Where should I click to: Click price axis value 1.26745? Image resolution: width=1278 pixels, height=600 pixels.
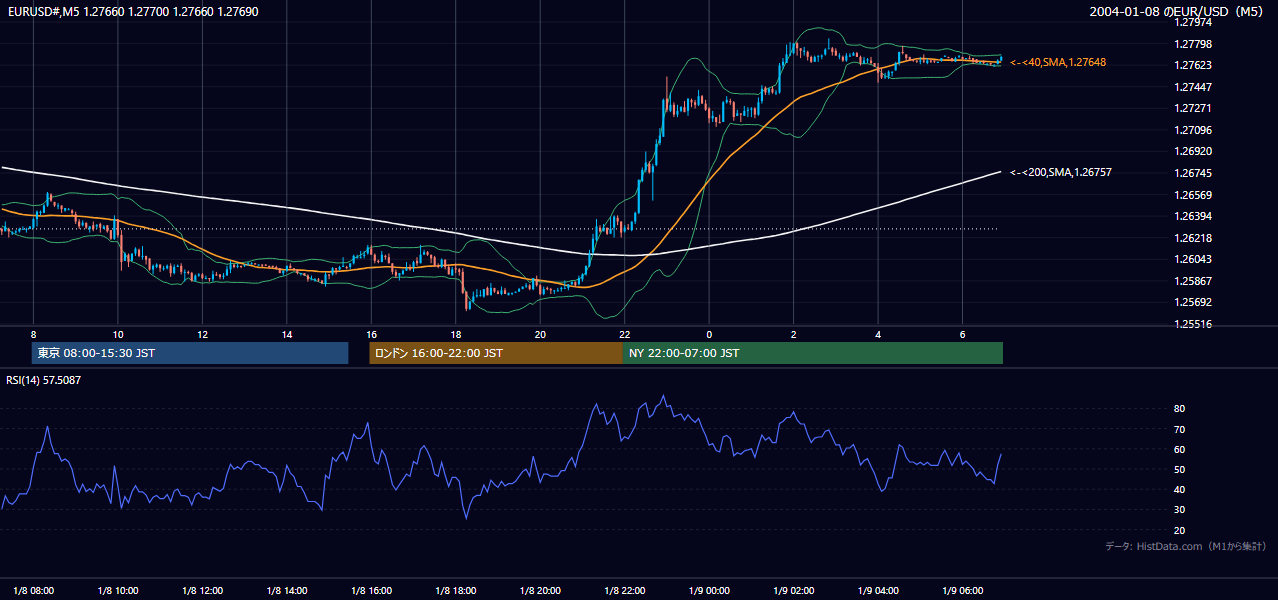coord(1192,173)
